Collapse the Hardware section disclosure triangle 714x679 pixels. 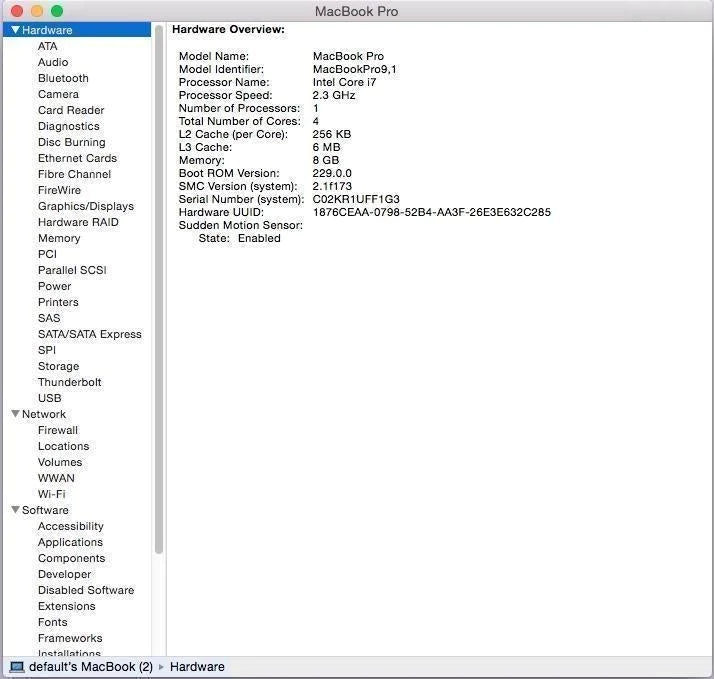[x=15, y=30]
